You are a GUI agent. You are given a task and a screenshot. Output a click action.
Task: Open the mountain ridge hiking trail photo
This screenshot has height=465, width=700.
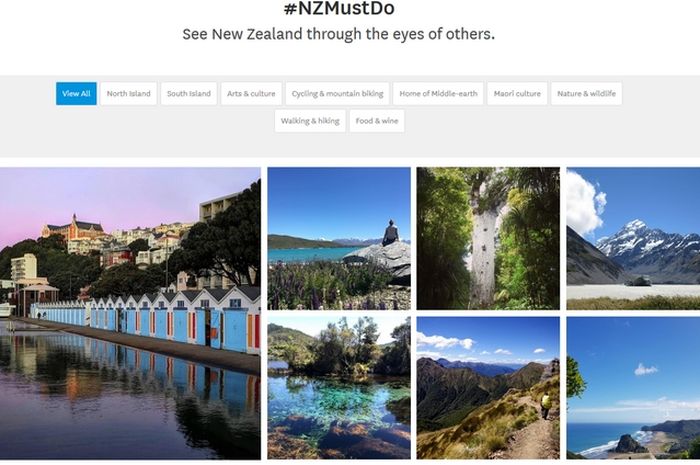488,388
